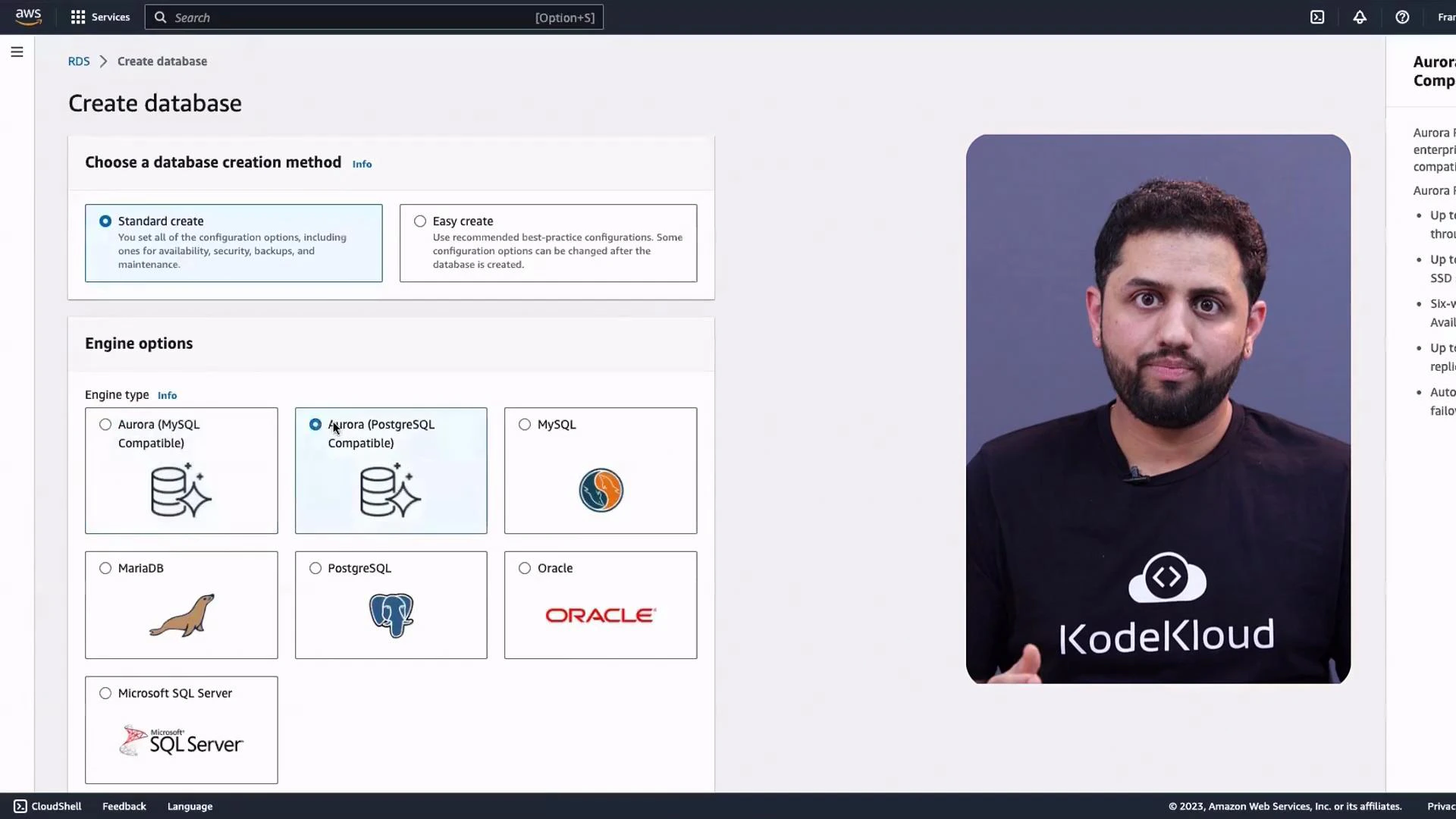Click the PostgreSQL elephant logo

coord(391,615)
